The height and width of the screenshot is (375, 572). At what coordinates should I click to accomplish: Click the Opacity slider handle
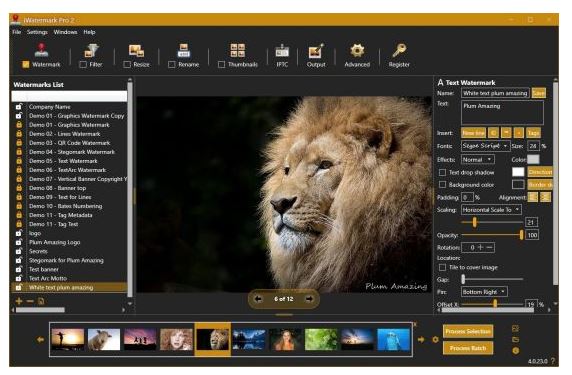pos(521,235)
